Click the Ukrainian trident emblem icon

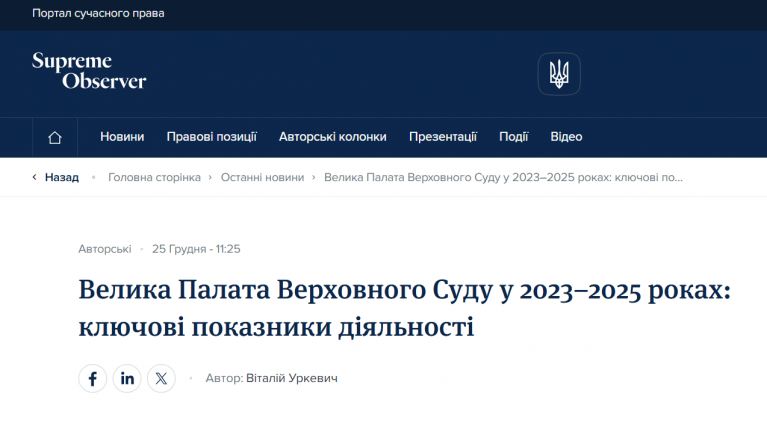click(x=558, y=73)
